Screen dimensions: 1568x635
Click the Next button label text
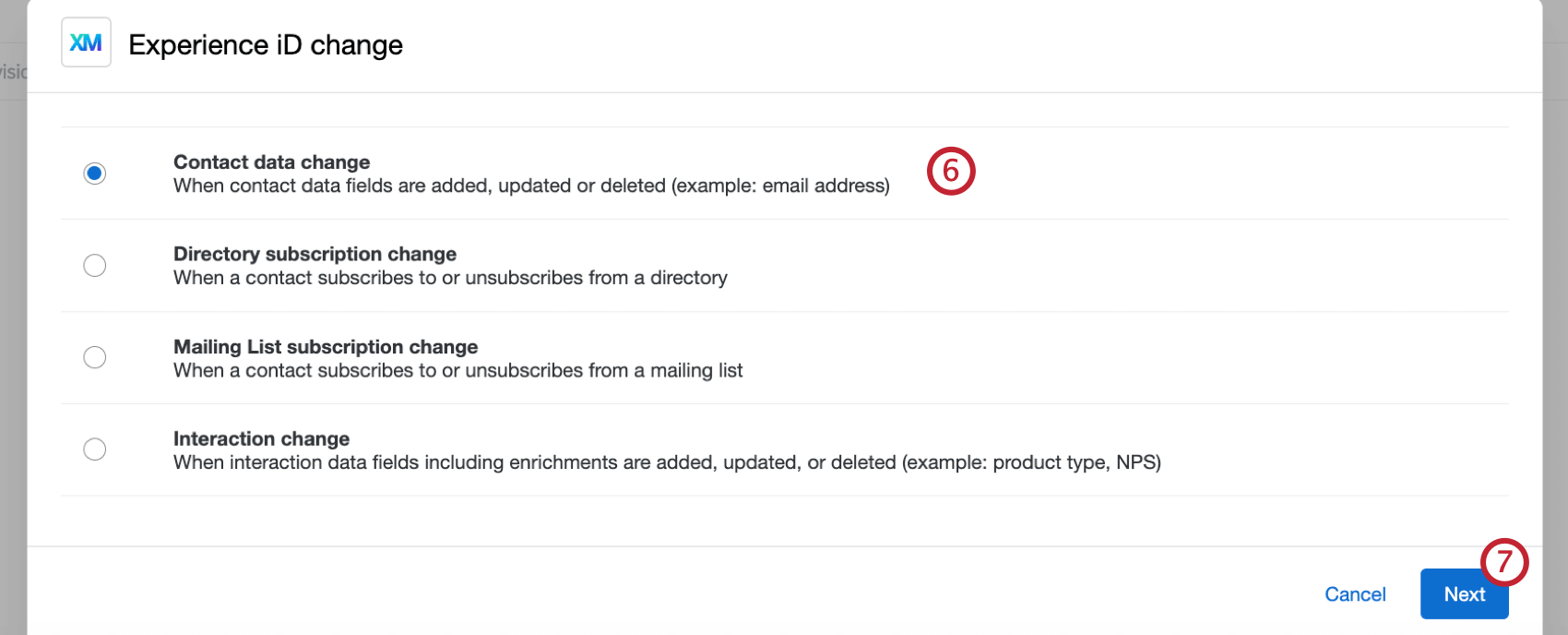[1465, 594]
